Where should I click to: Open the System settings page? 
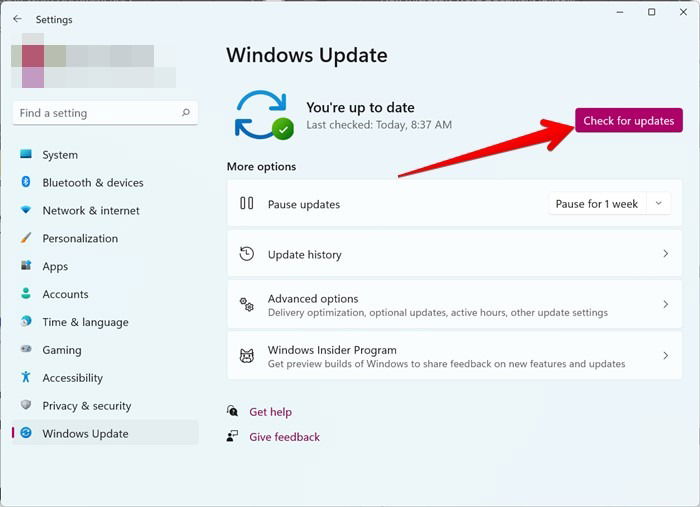(105, 155)
